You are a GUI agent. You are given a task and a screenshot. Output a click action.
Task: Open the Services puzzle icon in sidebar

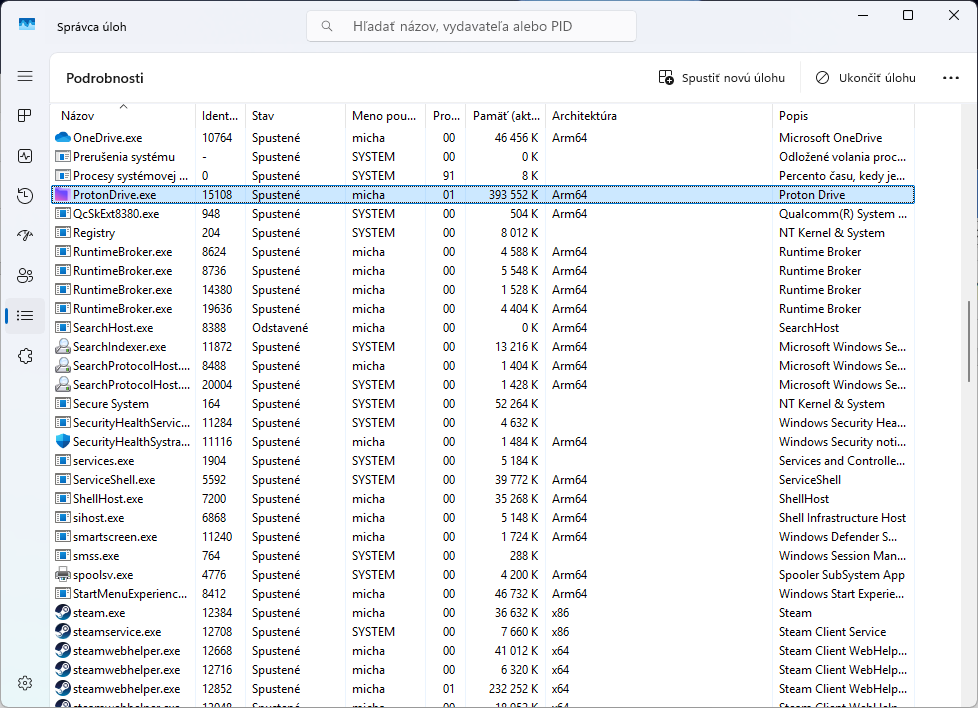coord(25,356)
